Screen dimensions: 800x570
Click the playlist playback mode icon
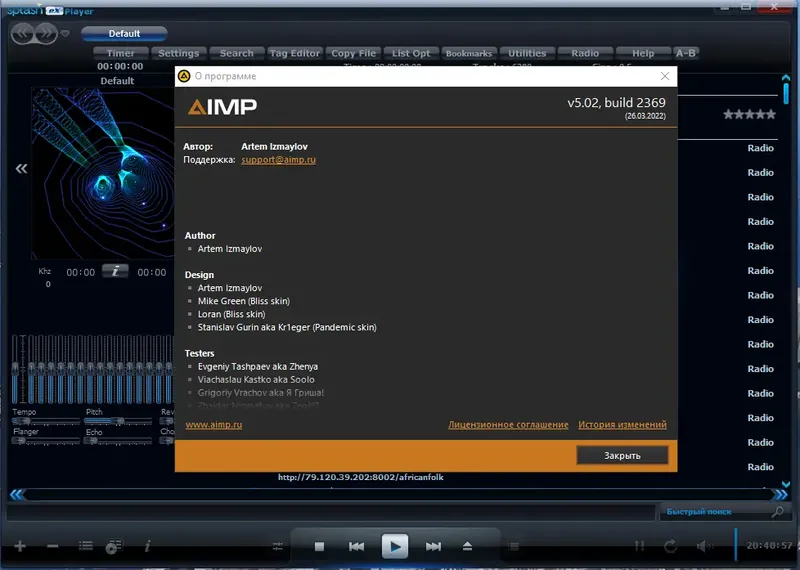[114, 547]
